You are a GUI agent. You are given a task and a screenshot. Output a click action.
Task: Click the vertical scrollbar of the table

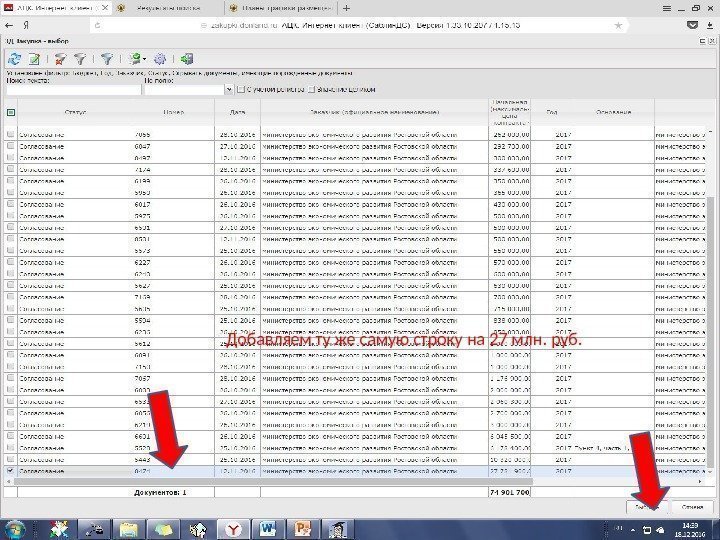click(710, 331)
